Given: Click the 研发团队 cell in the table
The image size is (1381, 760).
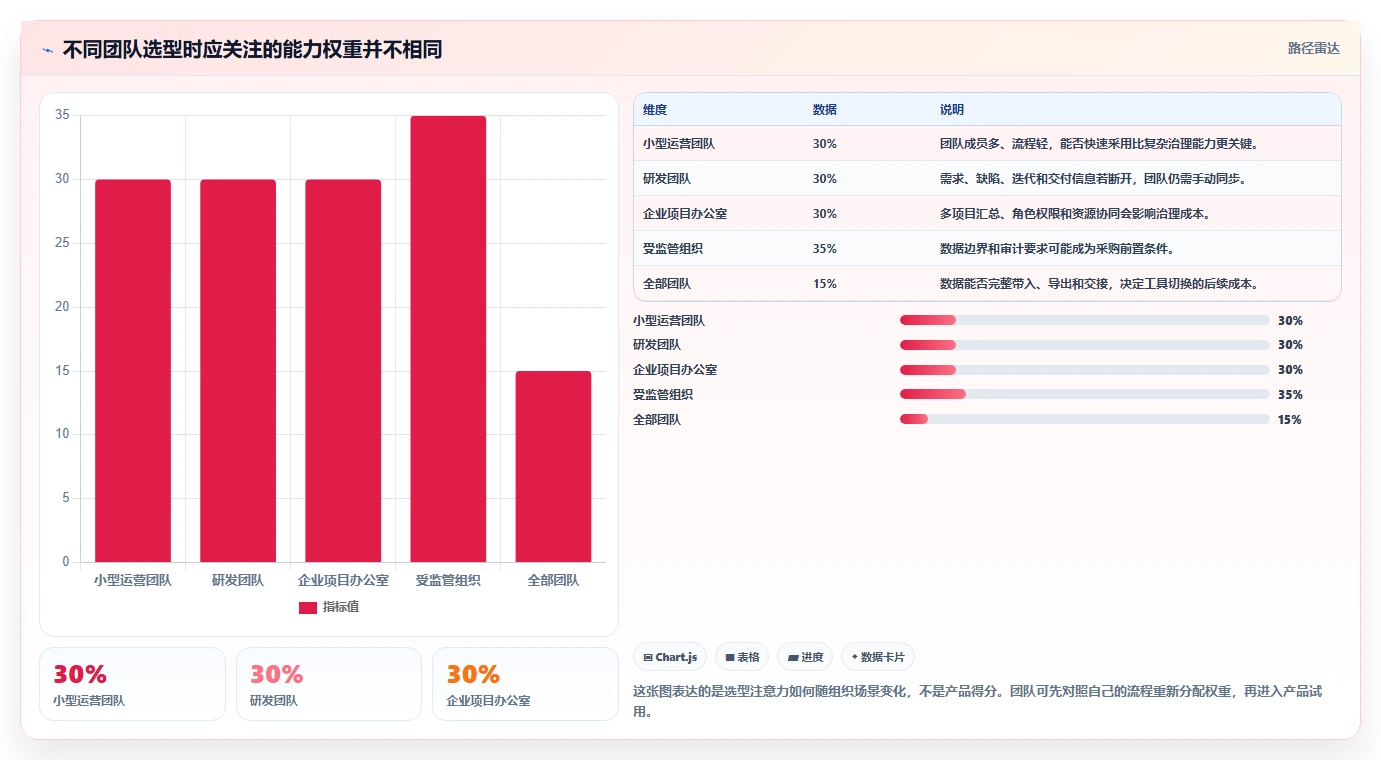Looking at the screenshot, I should tap(667, 179).
